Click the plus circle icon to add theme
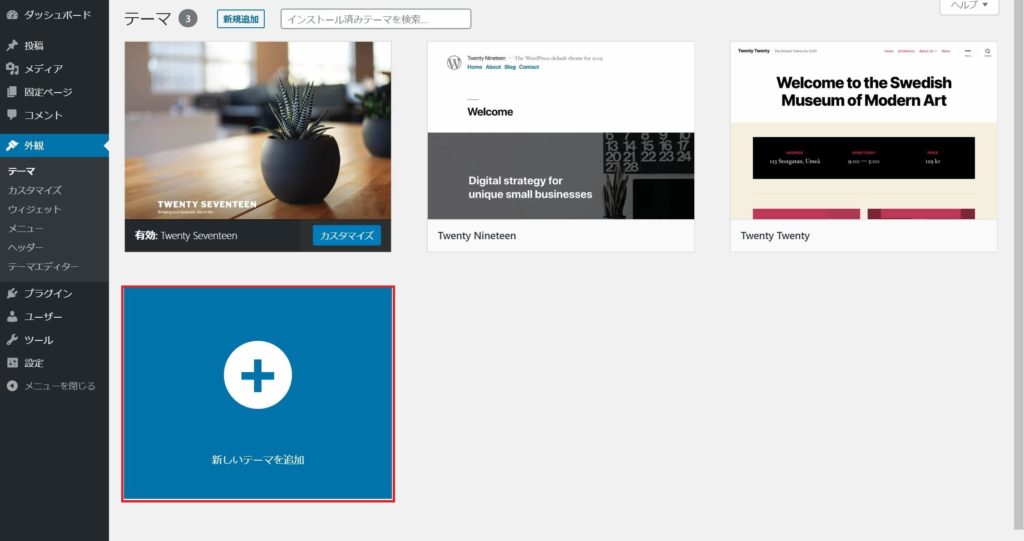 click(x=258, y=375)
